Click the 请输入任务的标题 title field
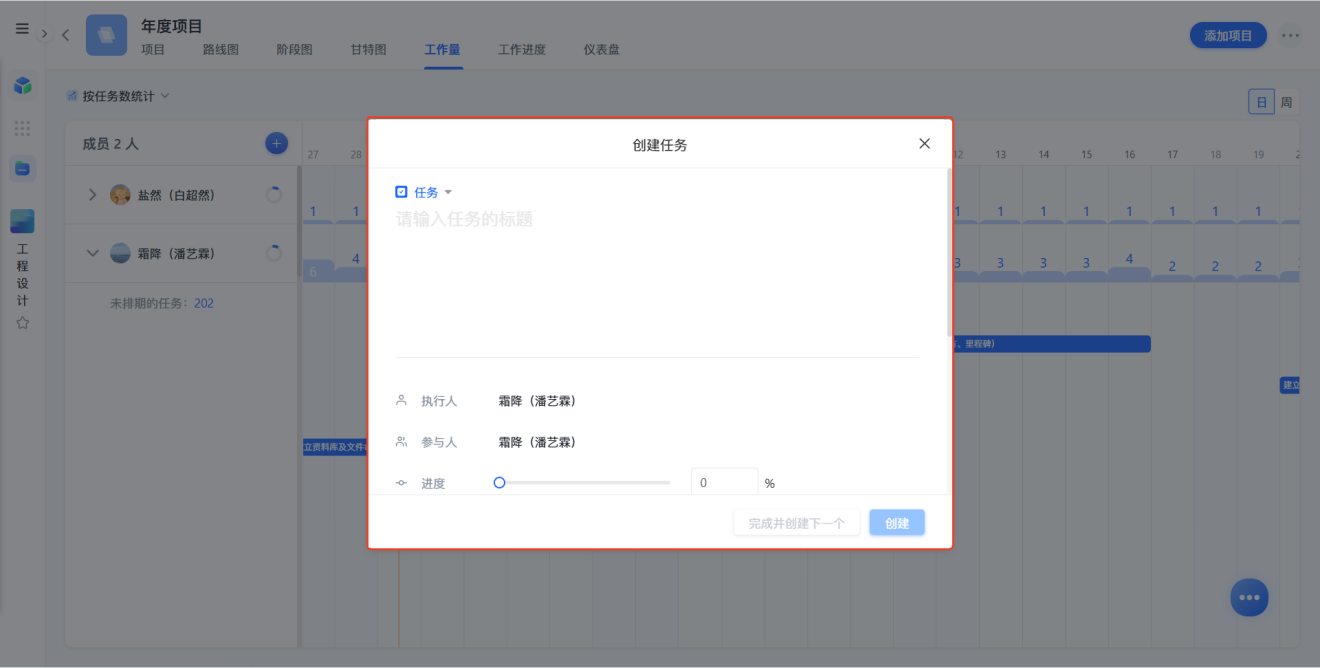This screenshot has height=668, width=1320. click(657, 219)
